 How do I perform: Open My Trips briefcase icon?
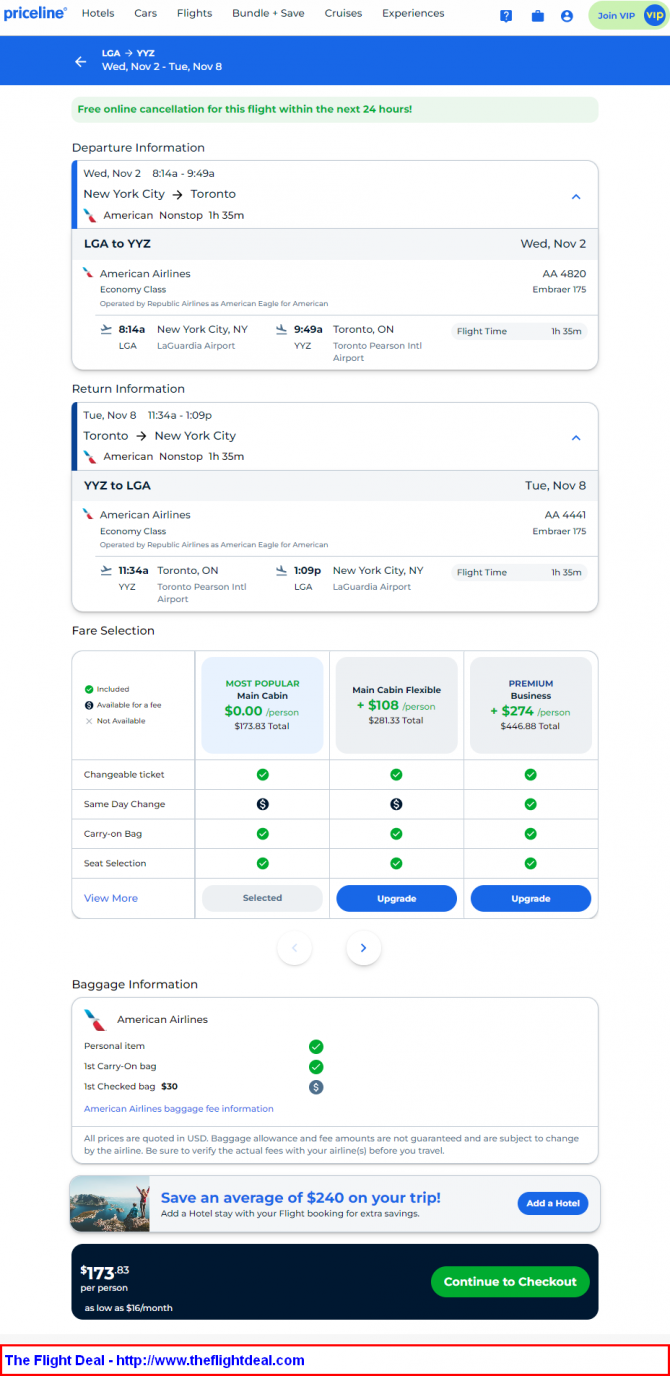pos(537,16)
